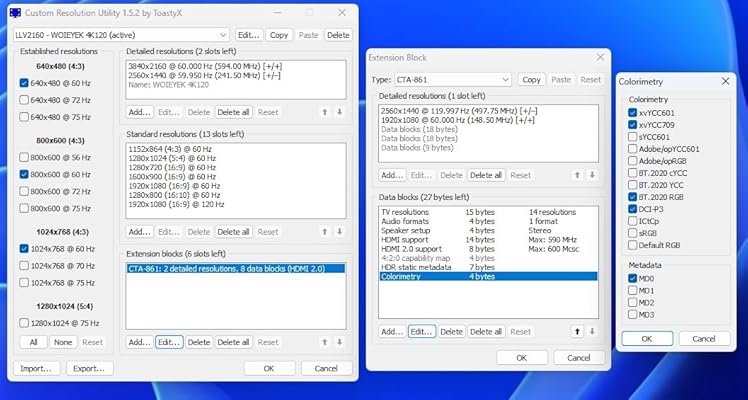Select Speaker setup data block row

point(488,230)
